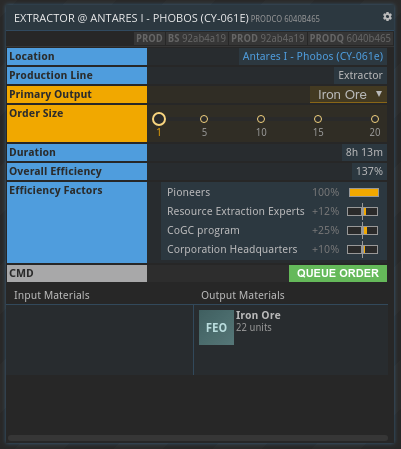The width and height of the screenshot is (401, 449).
Task: Select order size 1
Action: click(159, 119)
